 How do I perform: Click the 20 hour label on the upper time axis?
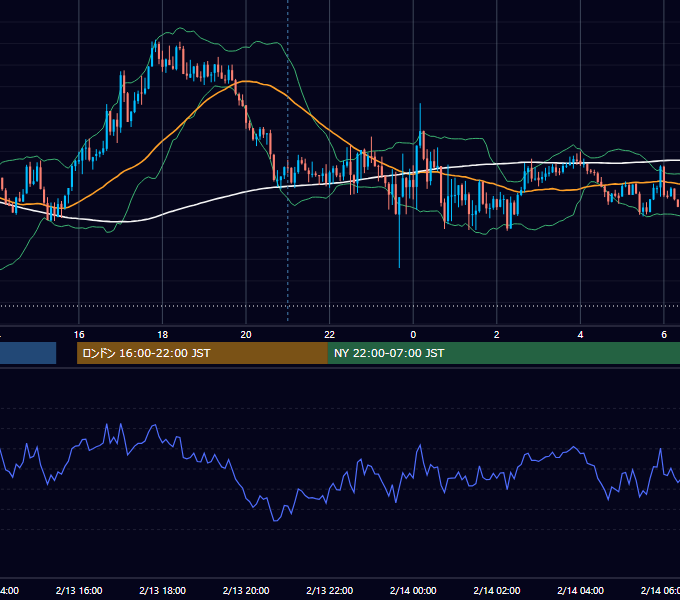pyautogui.click(x=246, y=335)
